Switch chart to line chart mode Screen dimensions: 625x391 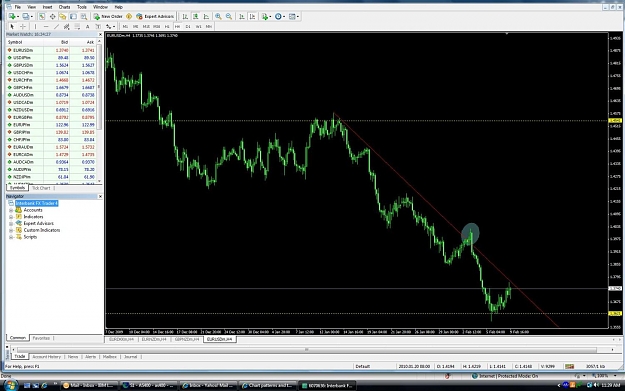point(206,16)
